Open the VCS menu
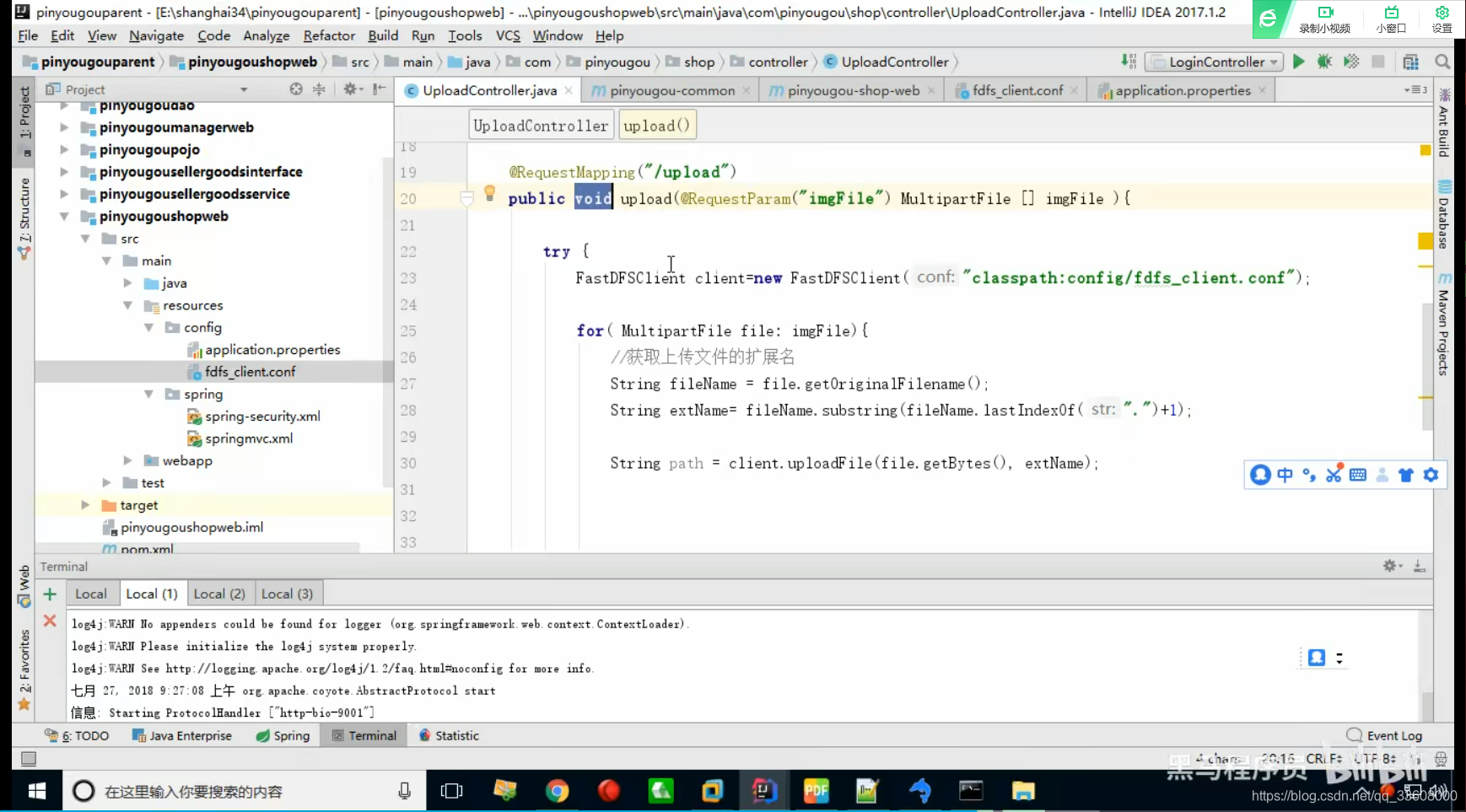Screen dimensions: 1466x812 pyautogui.click(x=508, y=35)
